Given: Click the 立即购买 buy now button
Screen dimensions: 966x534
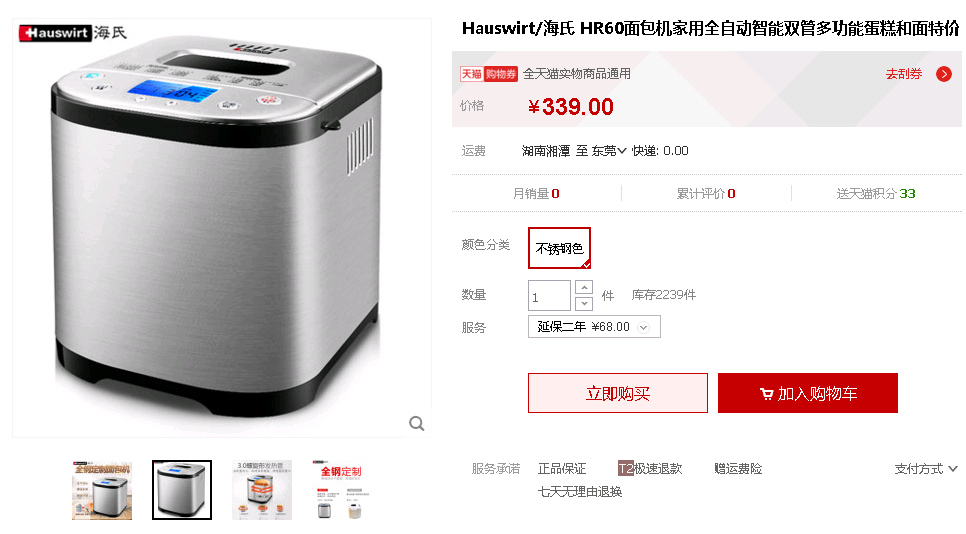Looking at the screenshot, I should pyautogui.click(x=617, y=393).
